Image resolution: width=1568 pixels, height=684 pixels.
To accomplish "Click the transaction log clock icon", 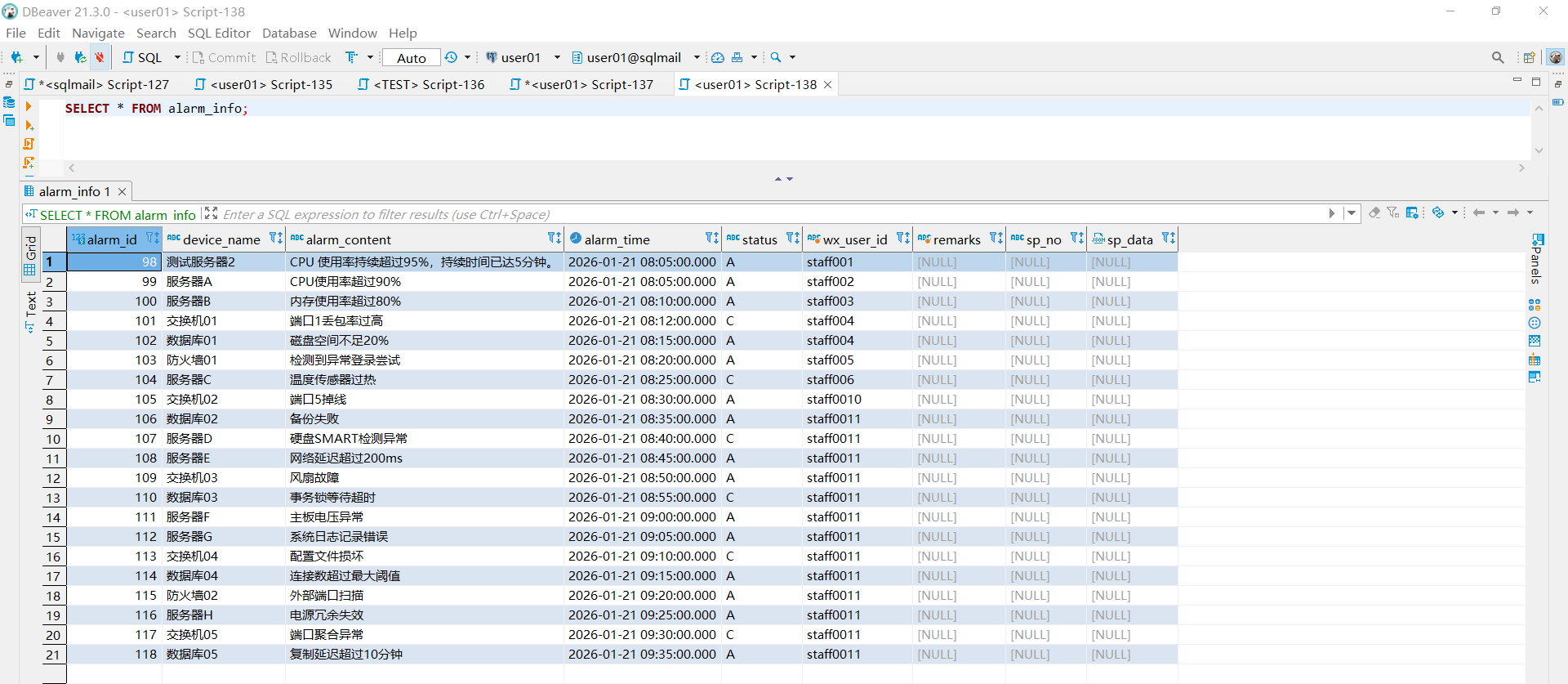I will tap(451, 57).
